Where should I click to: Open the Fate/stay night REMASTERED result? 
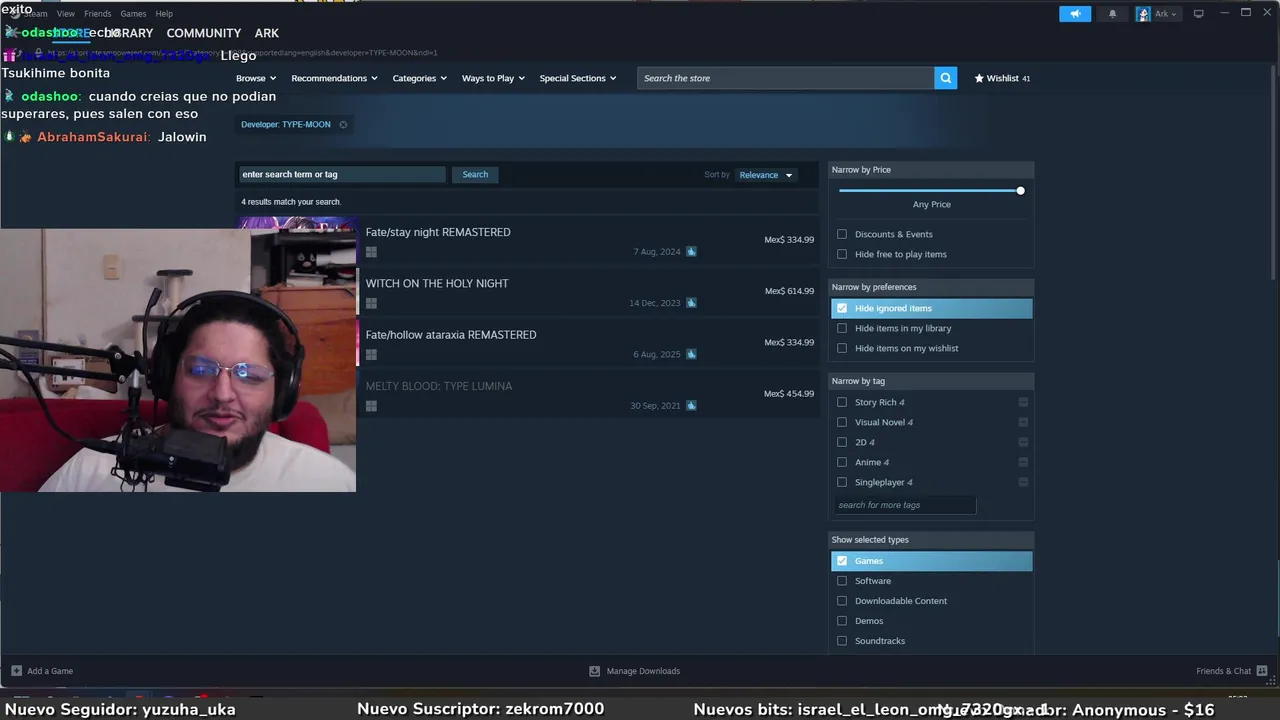(527, 241)
